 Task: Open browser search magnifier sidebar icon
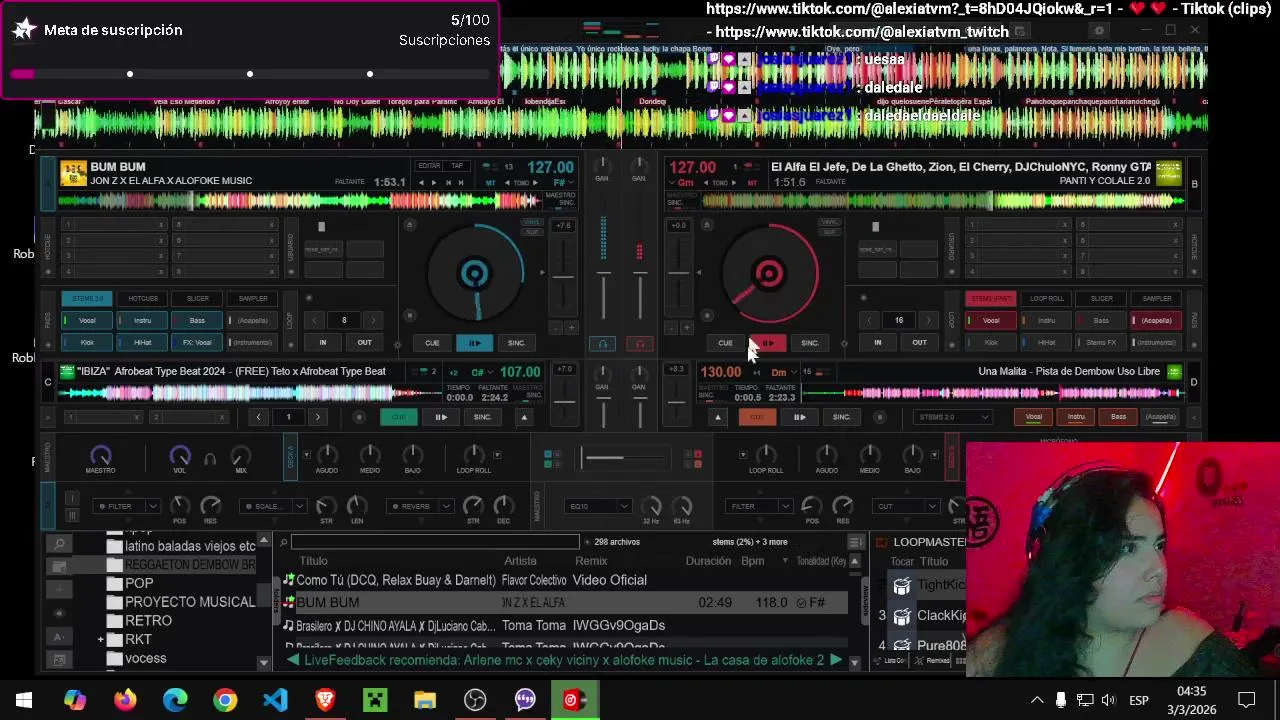tap(59, 544)
